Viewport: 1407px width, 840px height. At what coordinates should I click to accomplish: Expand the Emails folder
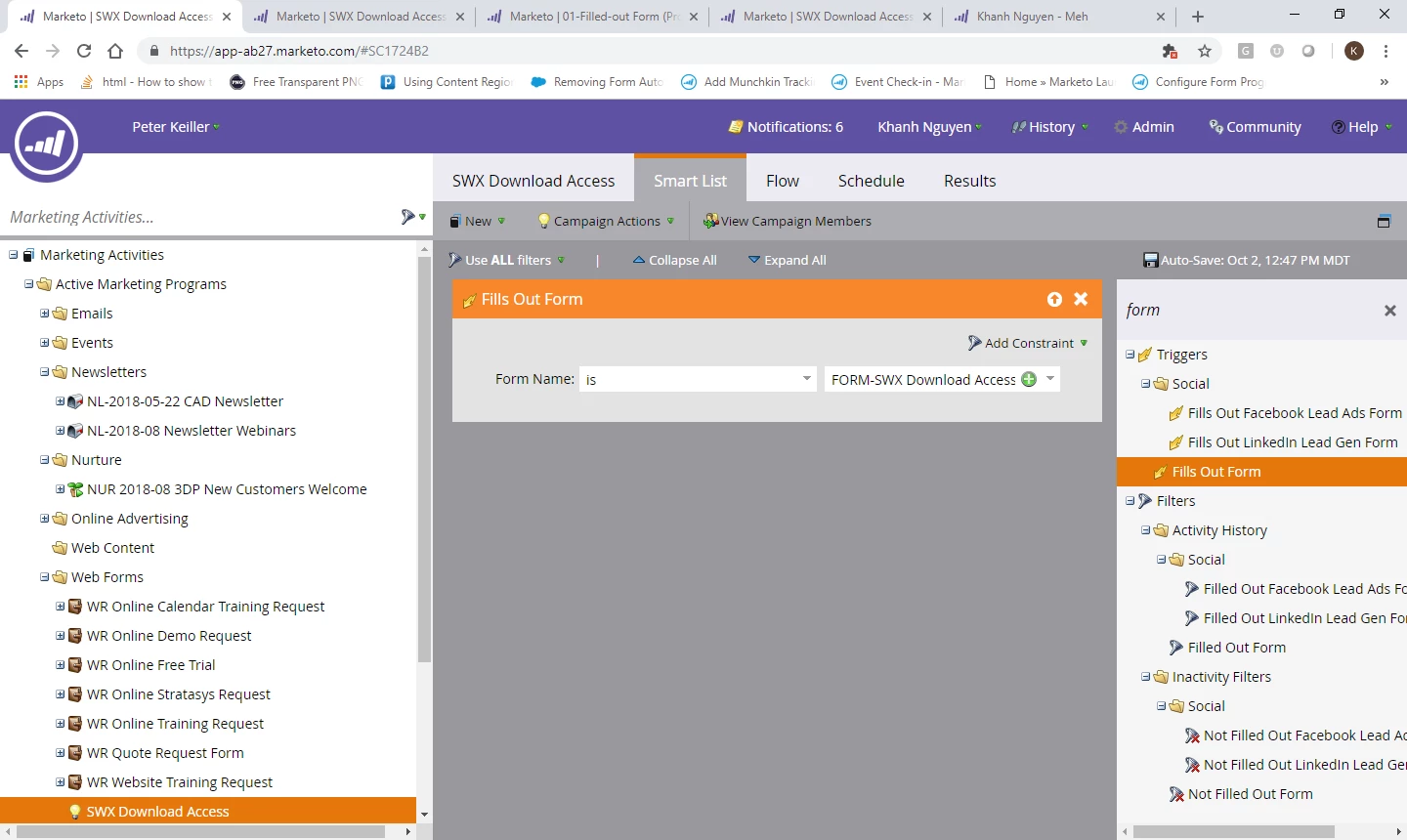(x=45, y=314)
